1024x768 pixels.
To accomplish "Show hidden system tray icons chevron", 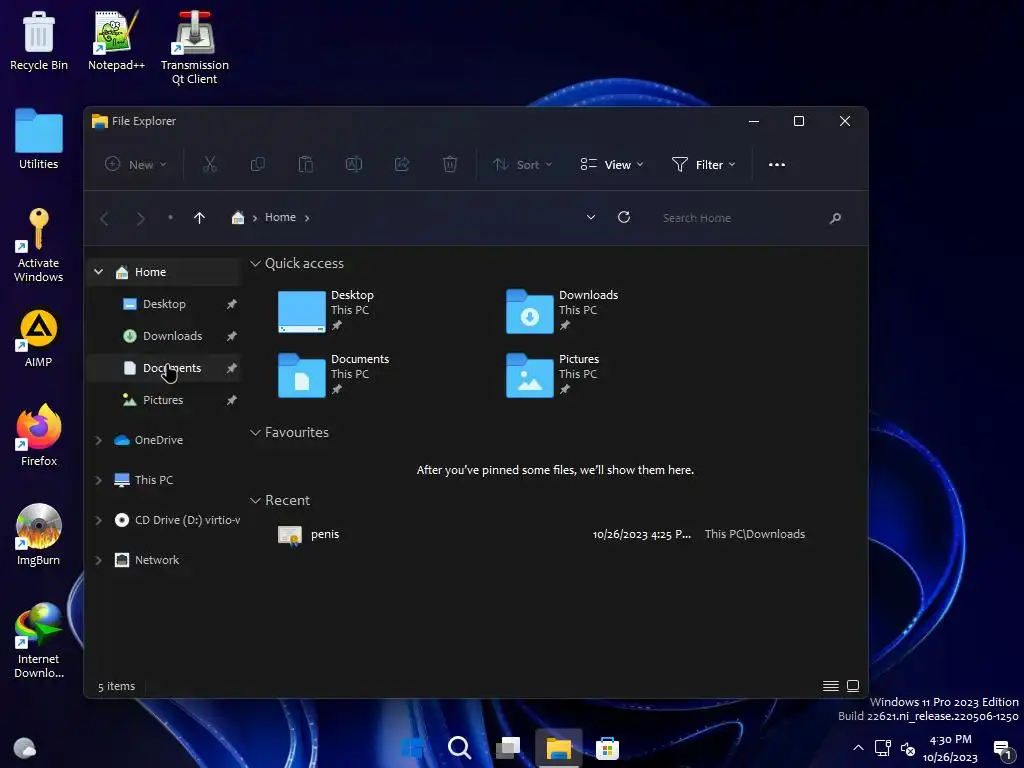I will coord(858,748).
